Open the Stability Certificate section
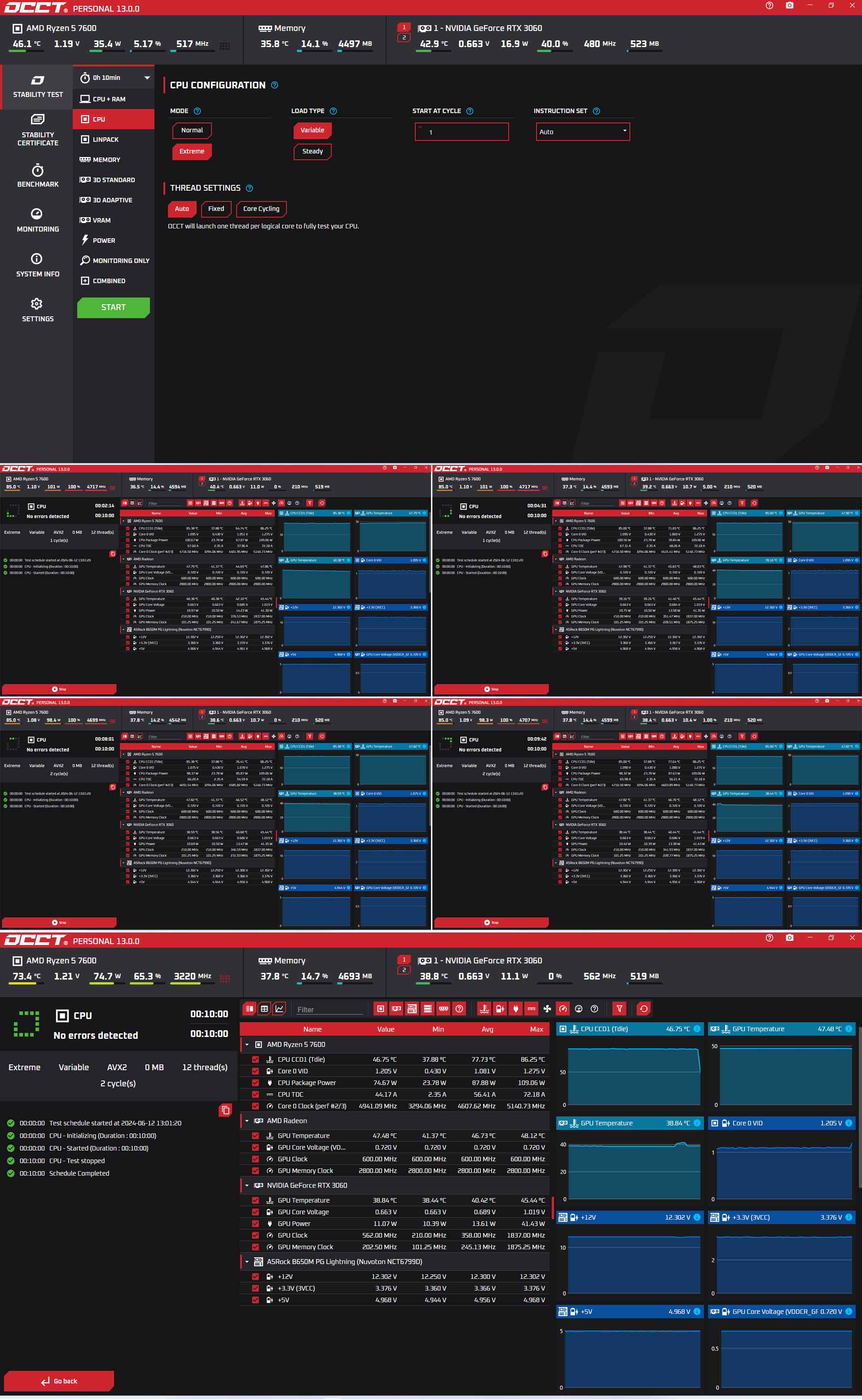Image resolution: width=862 pixels, height=1400 pixels. [x=38, y=130]
